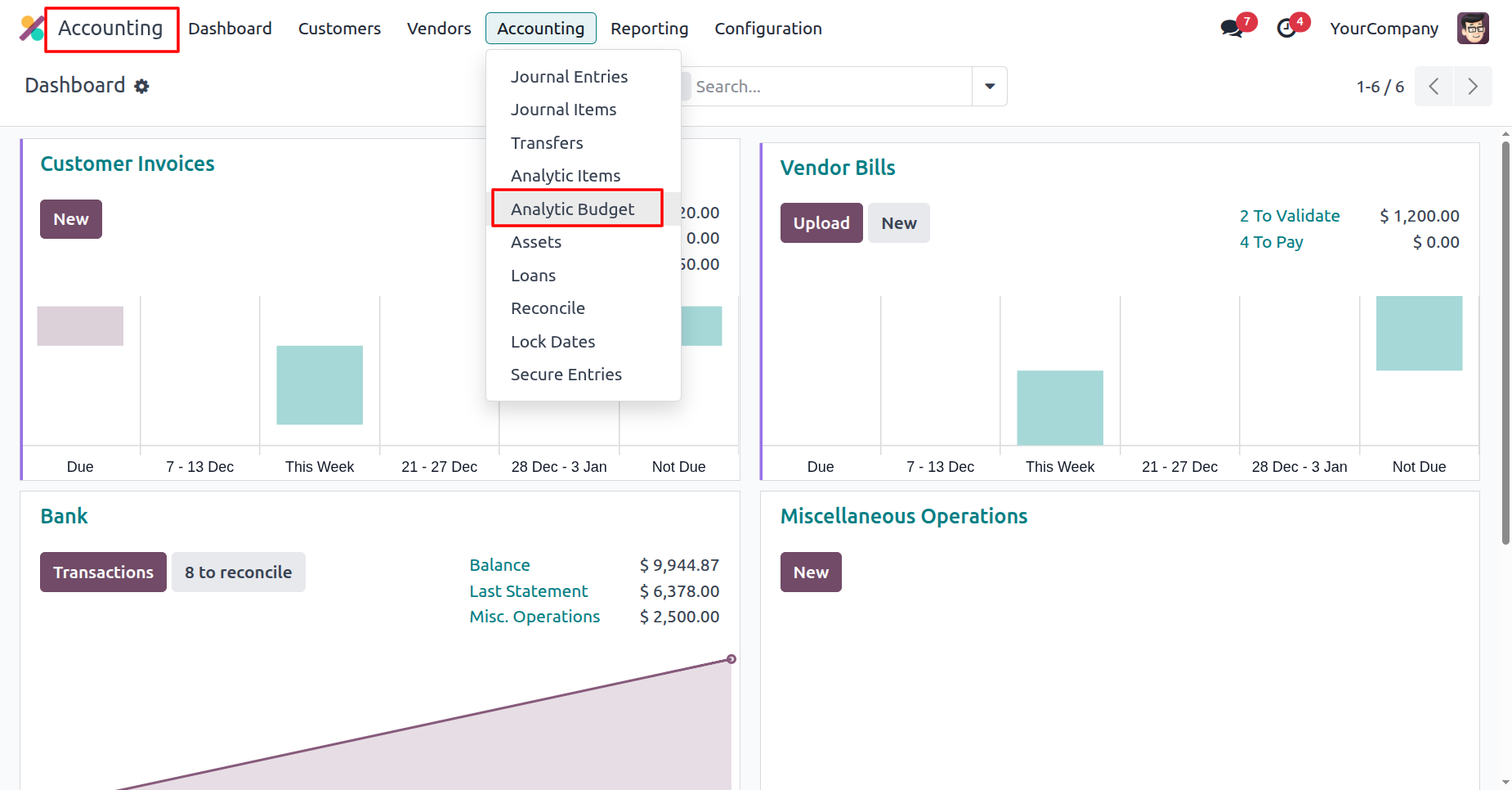The image size is (1512, 790).
Task: Click the Odoo app logo icon
Action: click(31, 29)
